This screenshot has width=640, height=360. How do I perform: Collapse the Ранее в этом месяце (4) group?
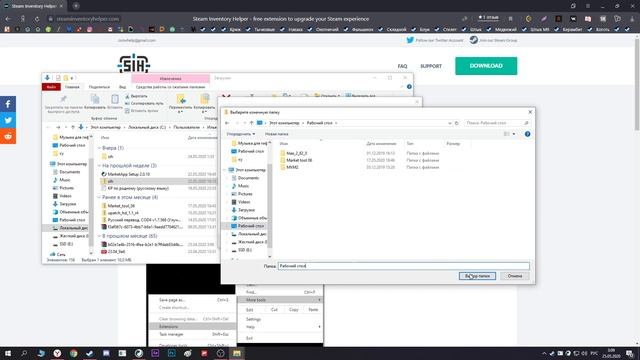point(99,197)
